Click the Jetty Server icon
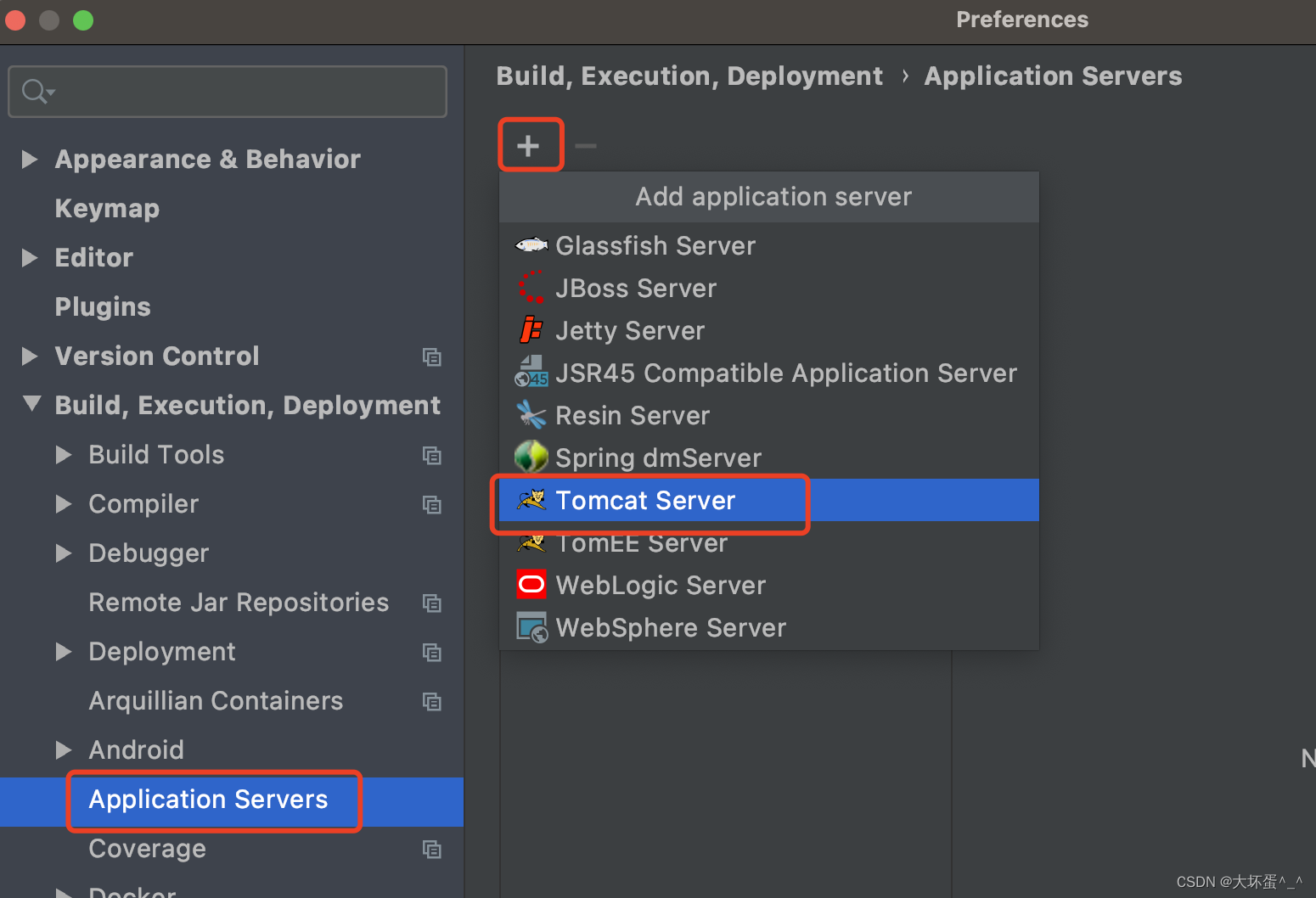This screenshot has height=898, width=1316. click(531, 330)
